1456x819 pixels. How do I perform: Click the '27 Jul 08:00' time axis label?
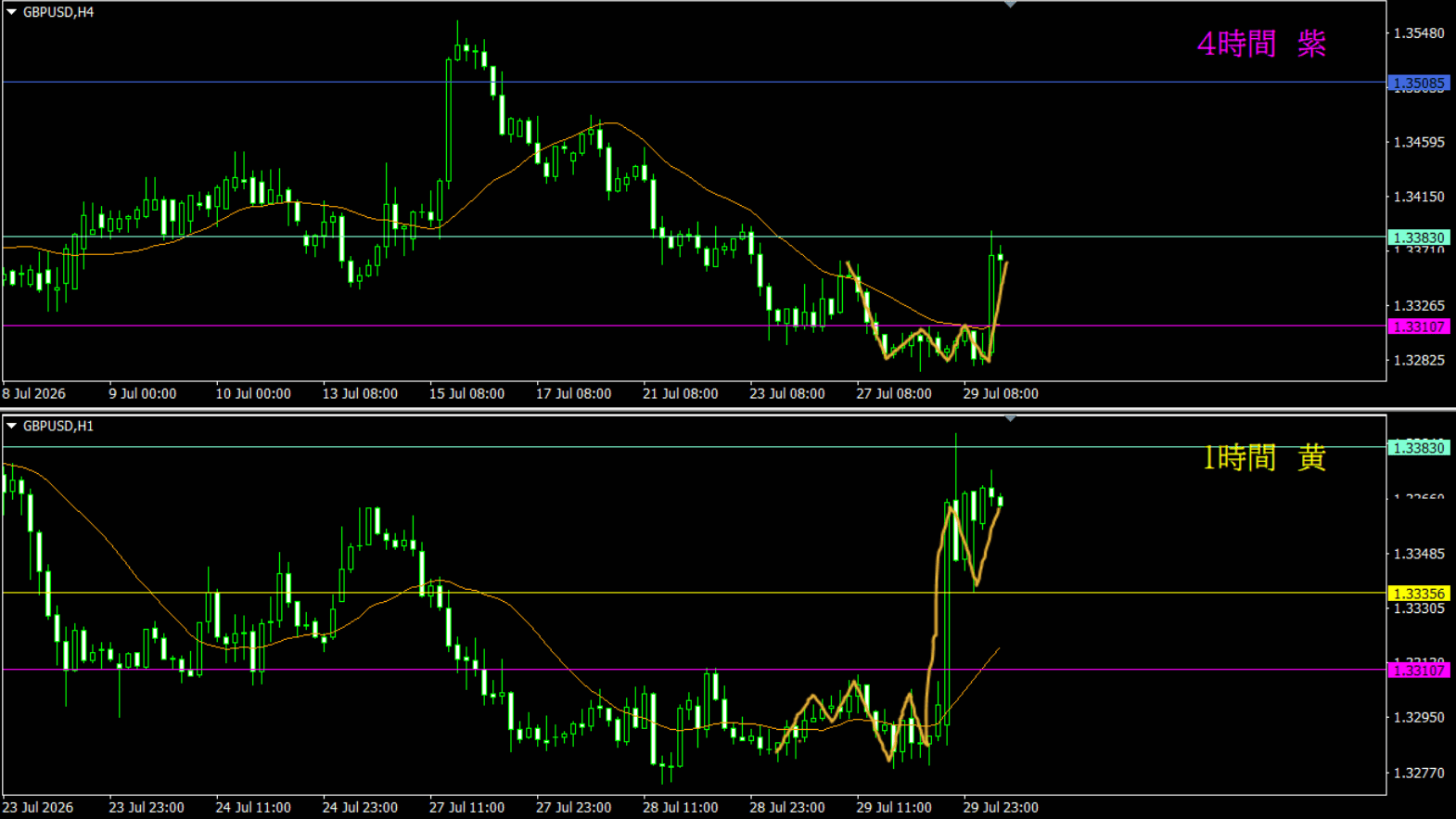click(894, 393)
